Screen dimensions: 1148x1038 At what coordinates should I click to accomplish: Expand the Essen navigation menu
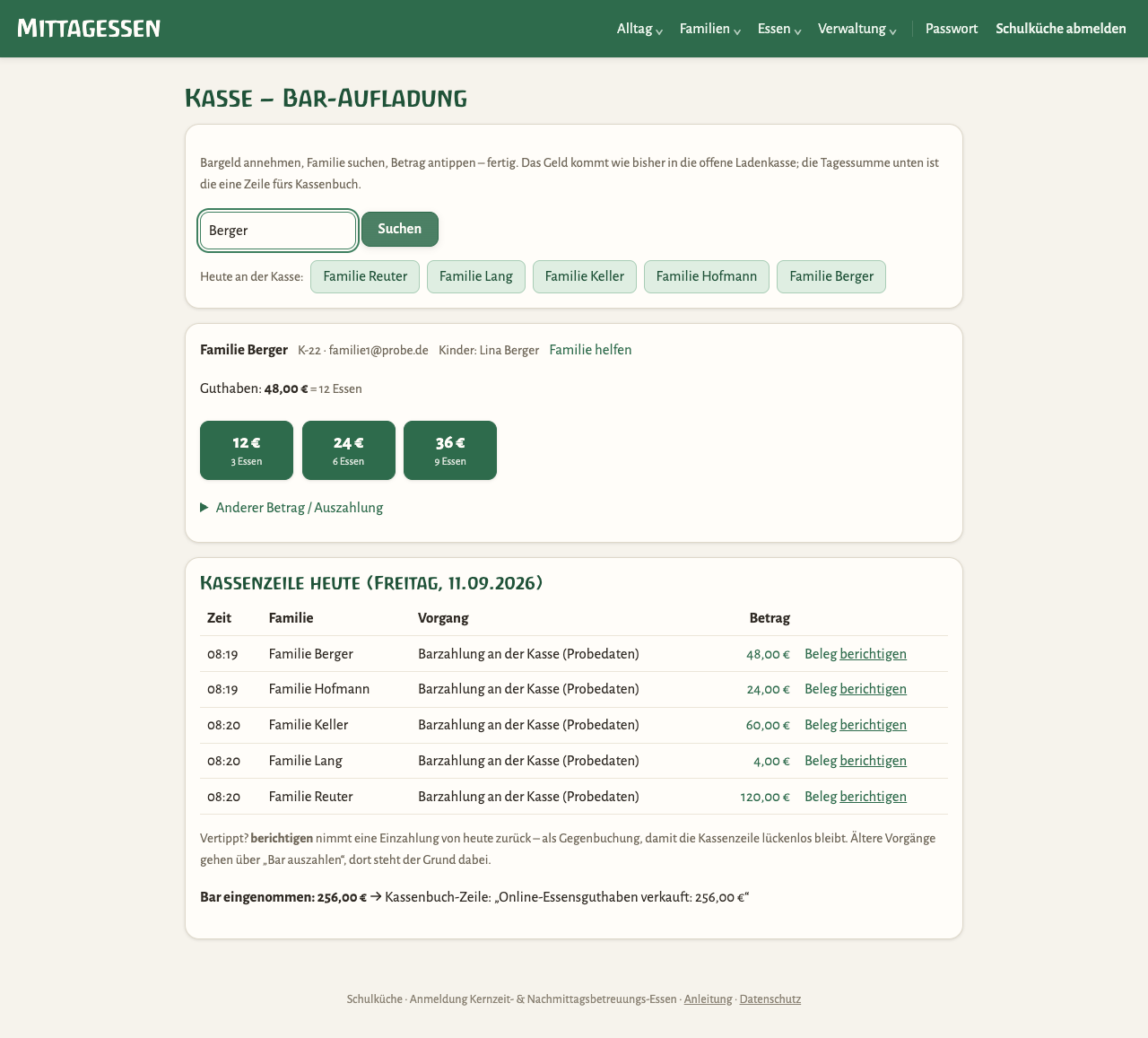click(778, 29)
